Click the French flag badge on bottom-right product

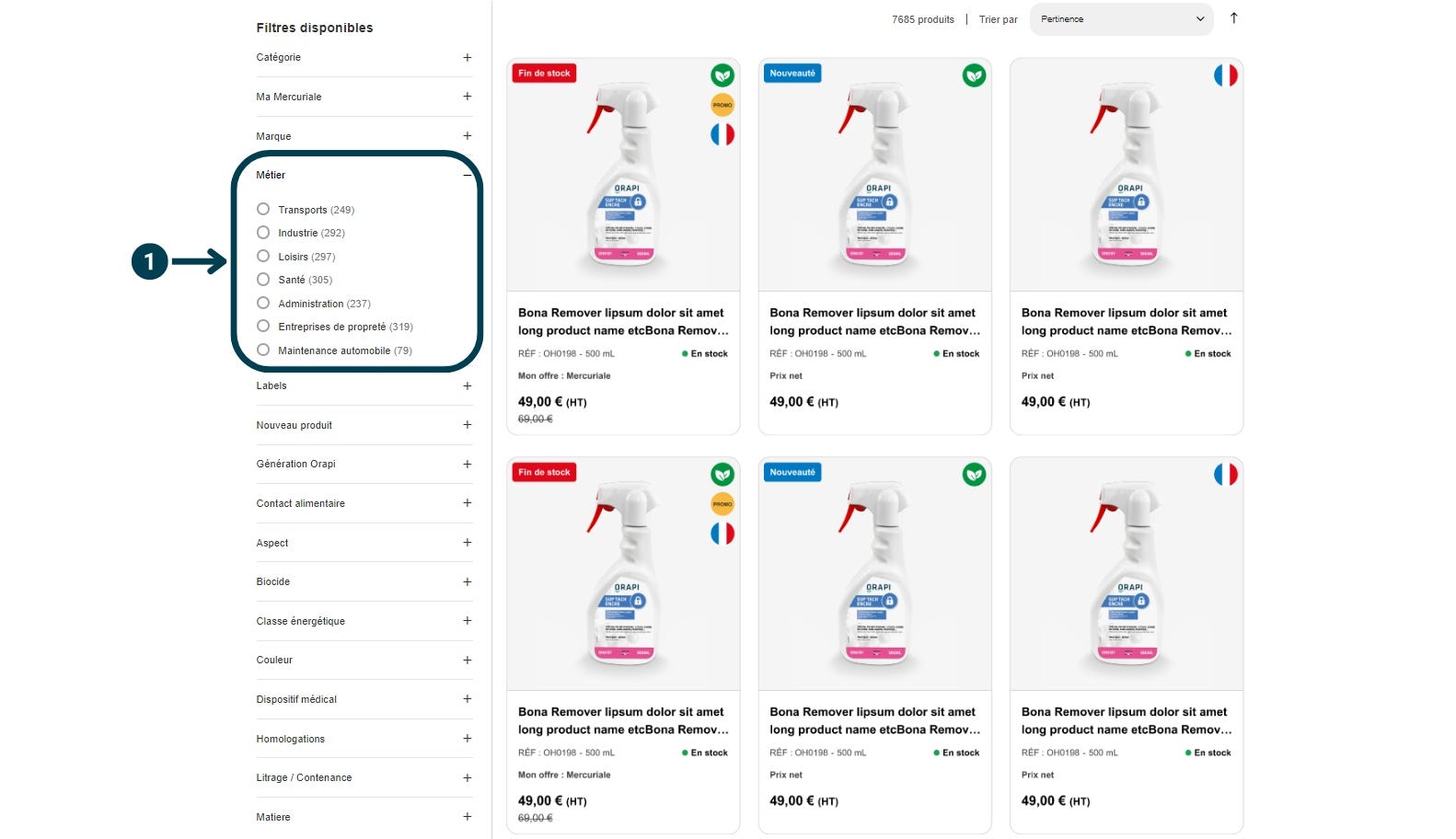[x=1225, y=475]
